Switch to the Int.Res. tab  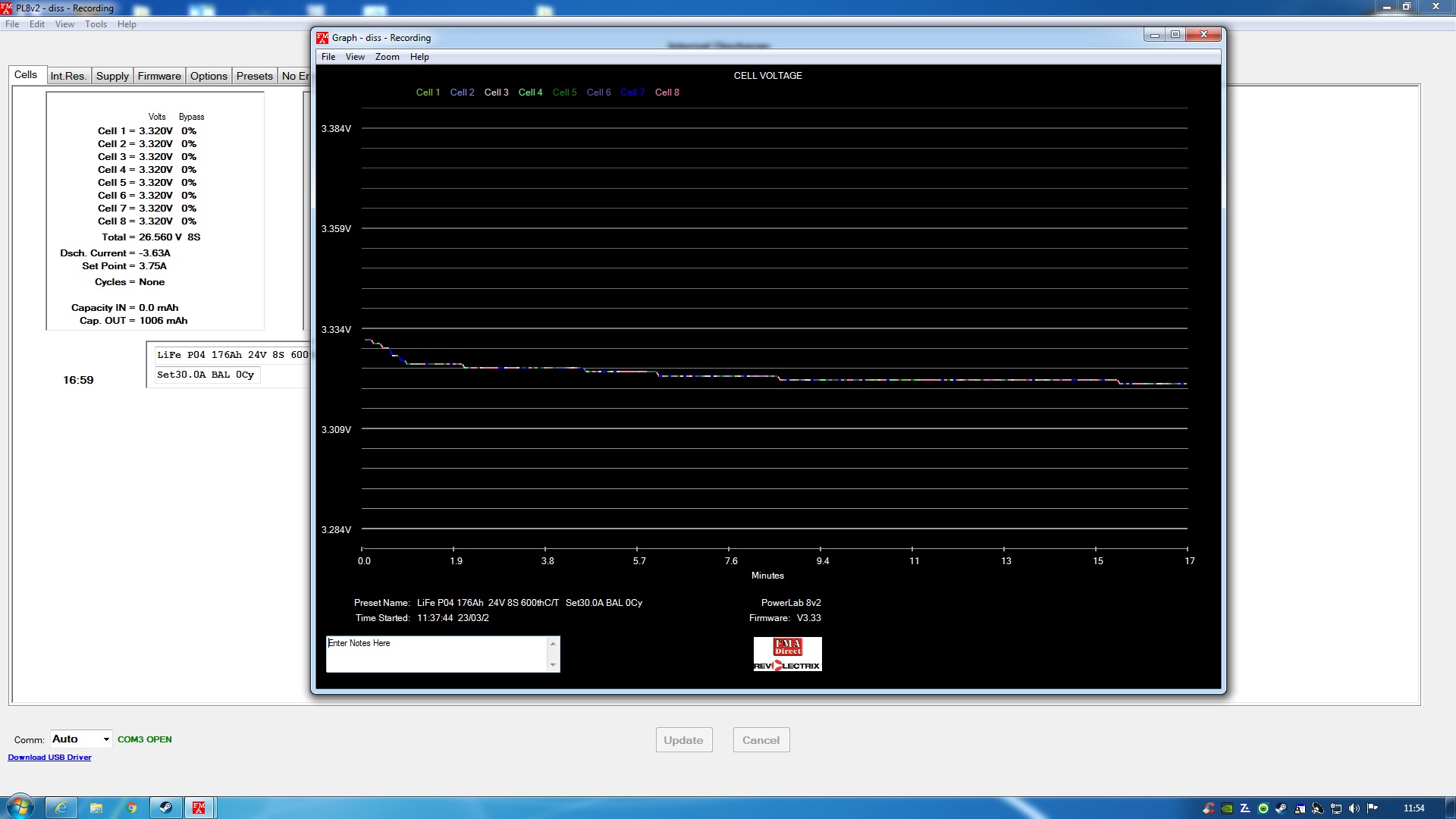(x=68, y=76)
